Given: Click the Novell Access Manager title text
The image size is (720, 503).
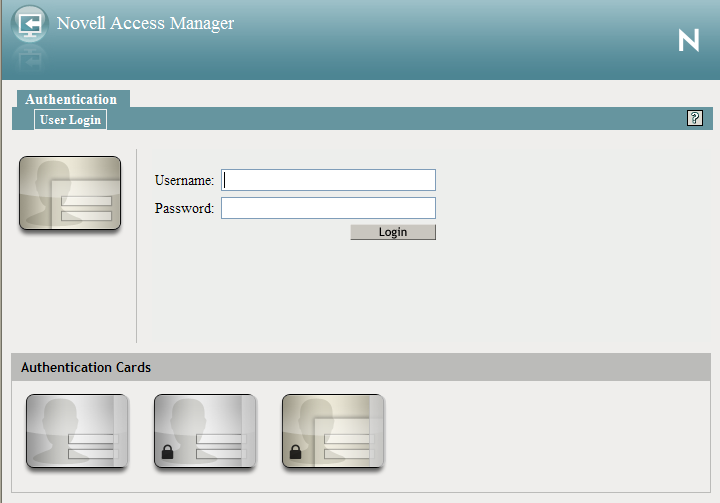Looking at the screenshot, I should (x=145, y=23).
